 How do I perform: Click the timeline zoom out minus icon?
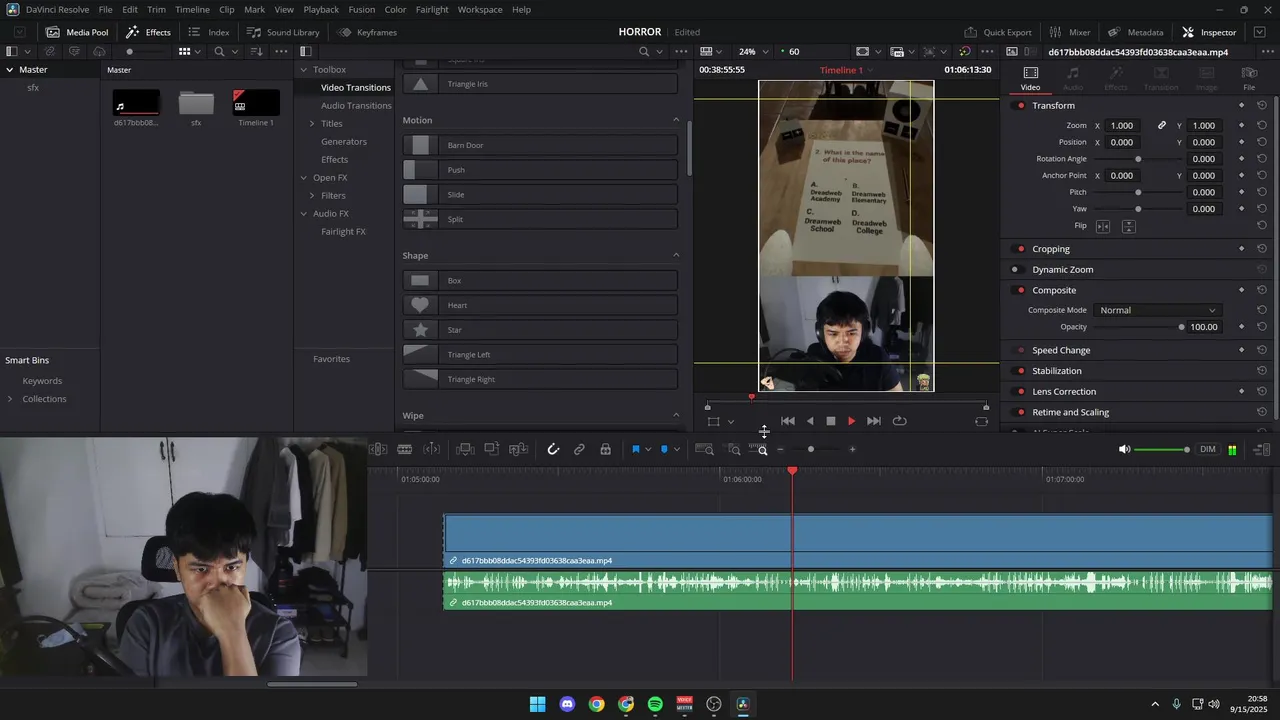pyautogui.click(x=781, y=450)
